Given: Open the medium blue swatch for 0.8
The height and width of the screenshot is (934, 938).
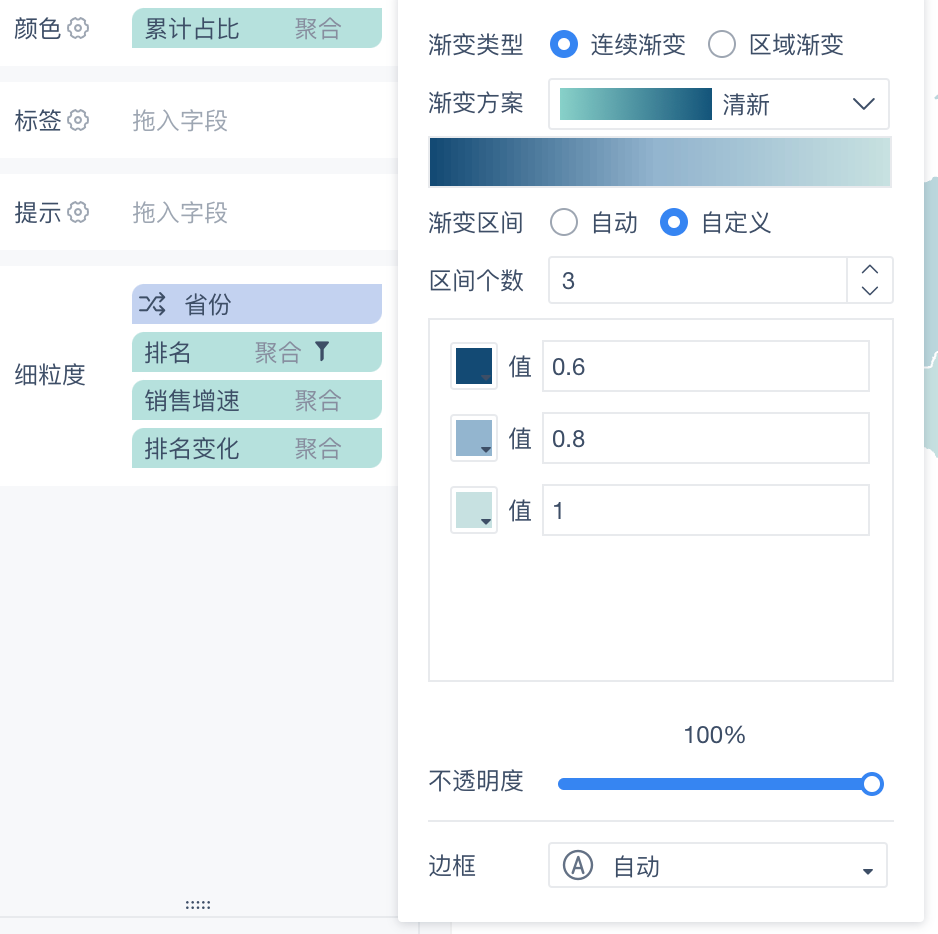Looking at the screenshot, I should (474, 439).
